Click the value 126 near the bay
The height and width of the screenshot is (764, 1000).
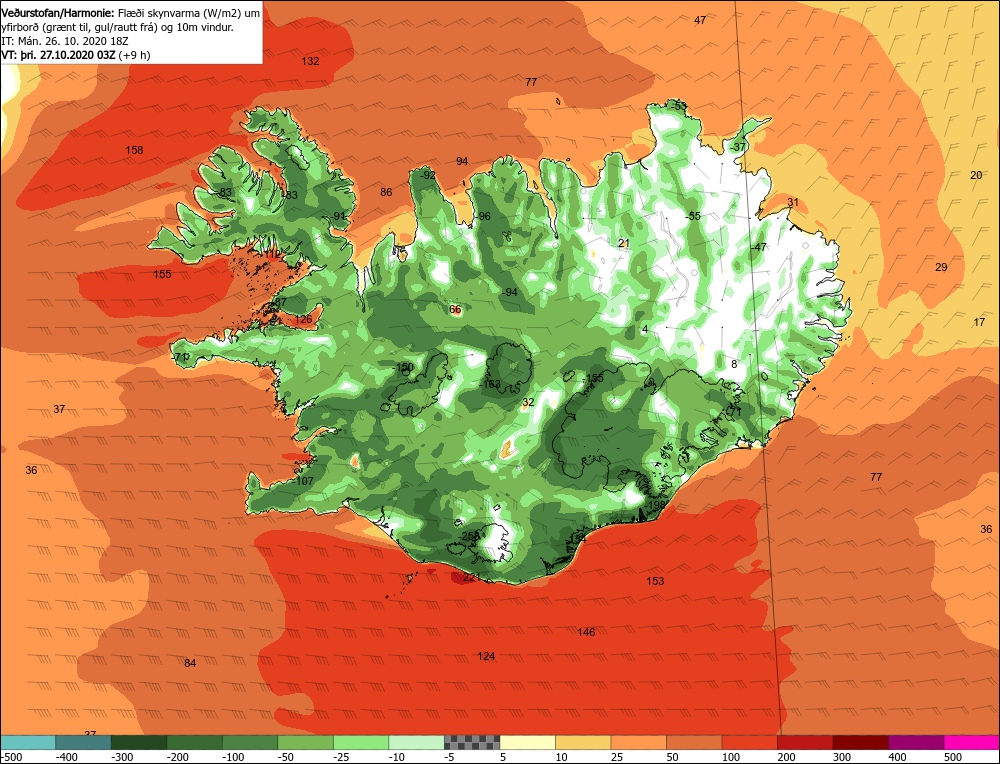tap(304, 319)
